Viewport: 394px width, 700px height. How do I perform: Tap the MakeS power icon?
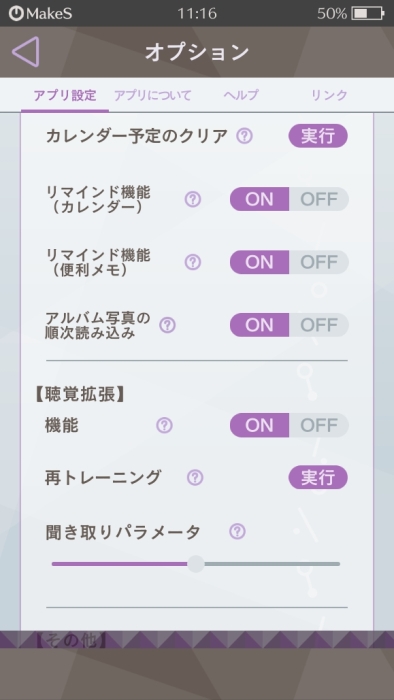[x=17, y=14]
